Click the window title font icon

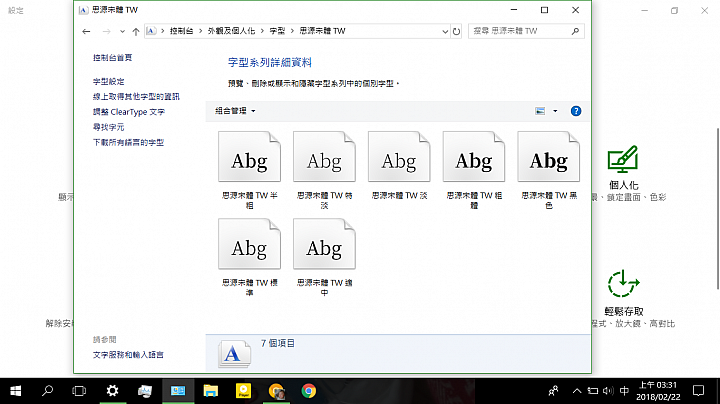click(x=83, y=10)
